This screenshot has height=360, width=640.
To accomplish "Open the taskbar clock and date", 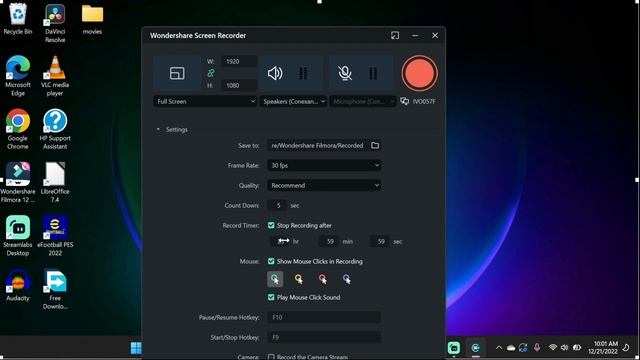I will [x=603, y=347].
